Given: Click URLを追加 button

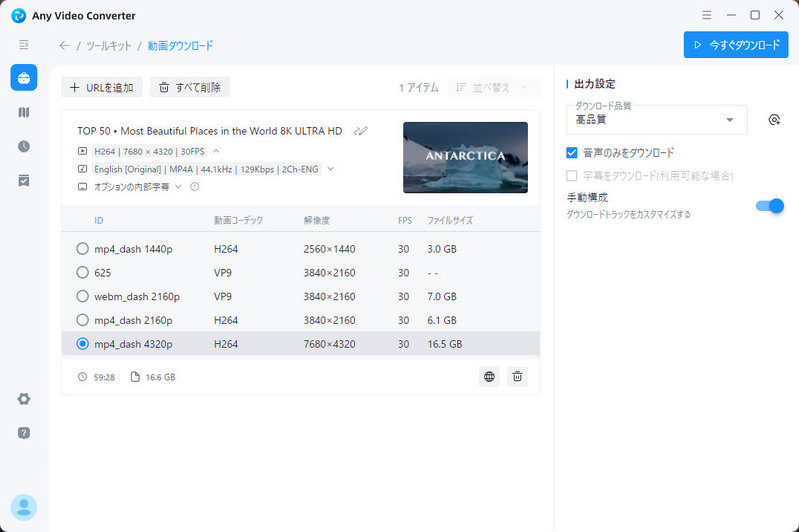Looking at the screenshot, I should [102, 87].
